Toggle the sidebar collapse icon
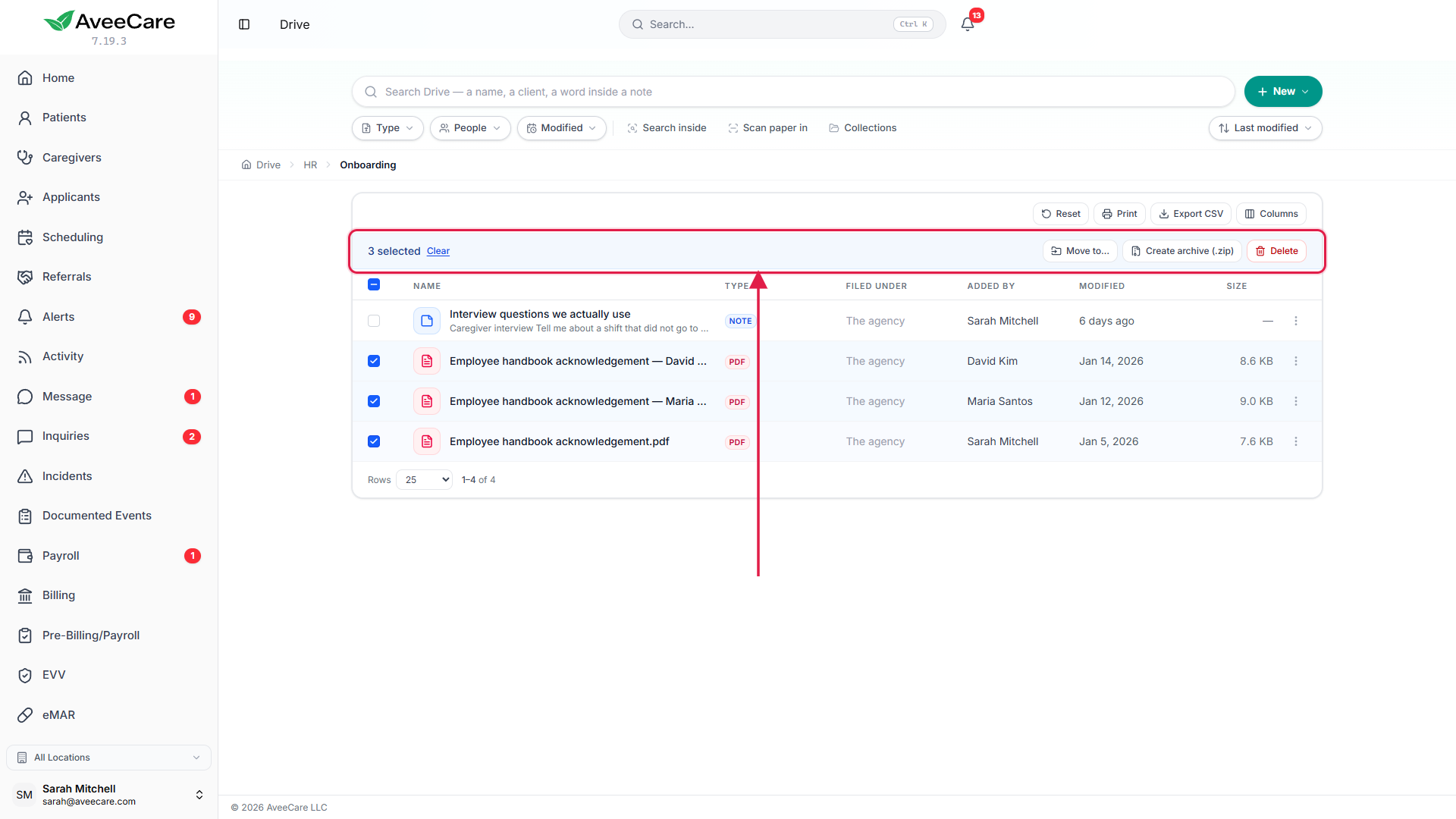This screenshot has width=1456, height=819. pos(244,24)
